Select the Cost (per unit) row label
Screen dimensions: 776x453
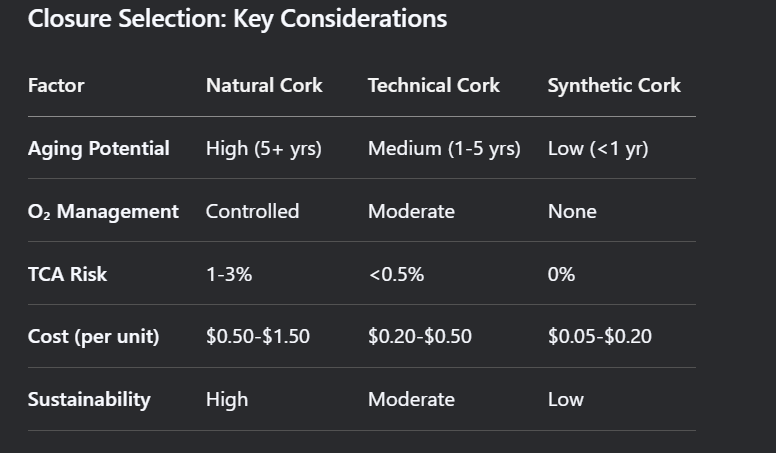point(94,337)
